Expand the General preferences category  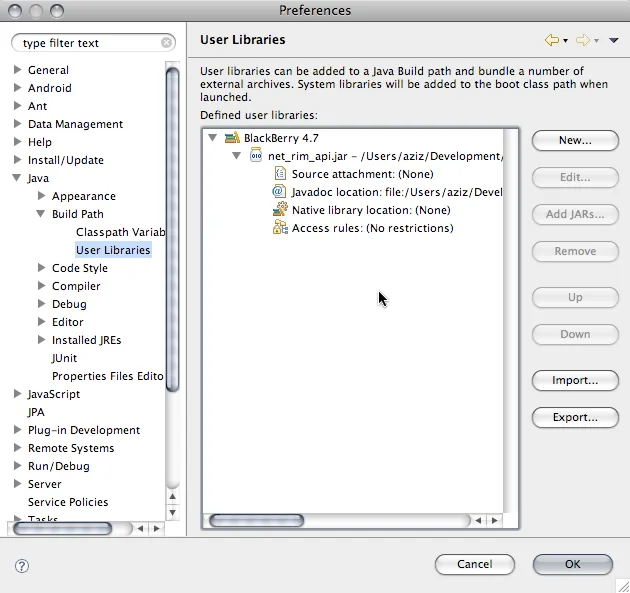(x=17, y=70)
